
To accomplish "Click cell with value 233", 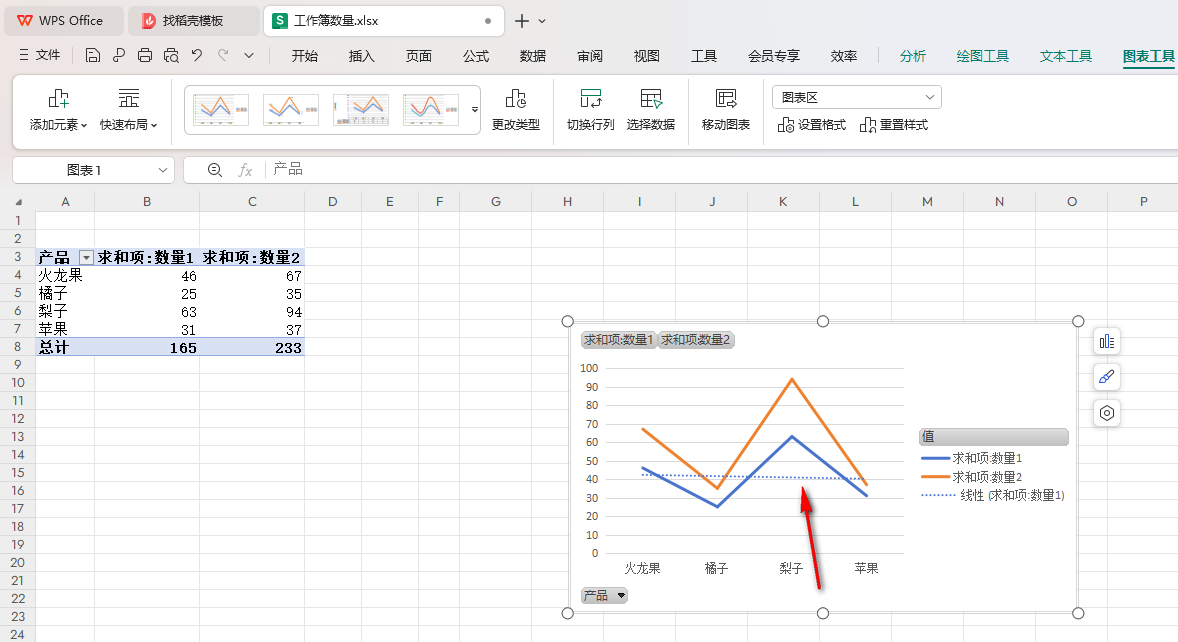I will tap(252, 348).
